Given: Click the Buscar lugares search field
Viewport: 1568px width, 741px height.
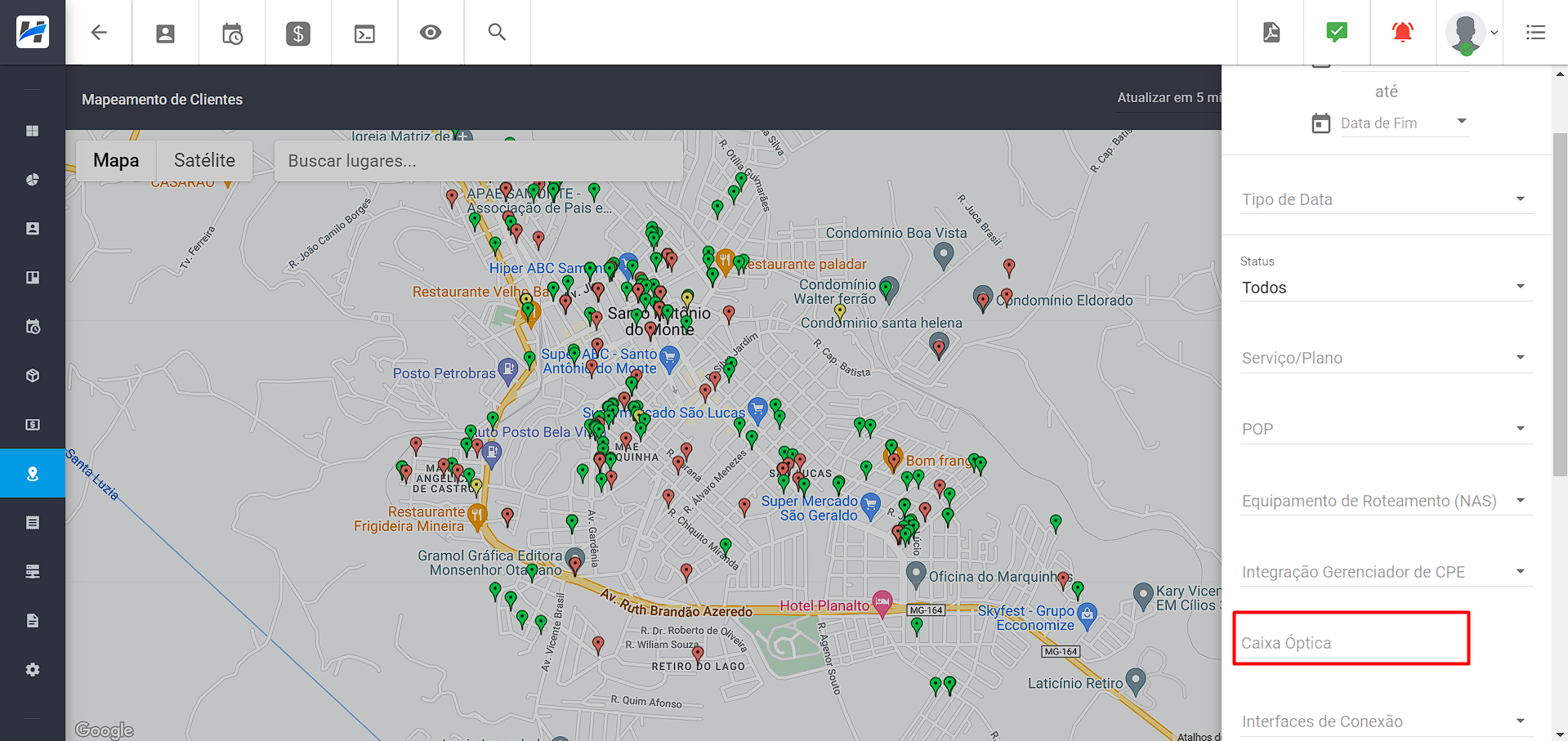Looking at the screenshot, I should [x=478, y=161].
